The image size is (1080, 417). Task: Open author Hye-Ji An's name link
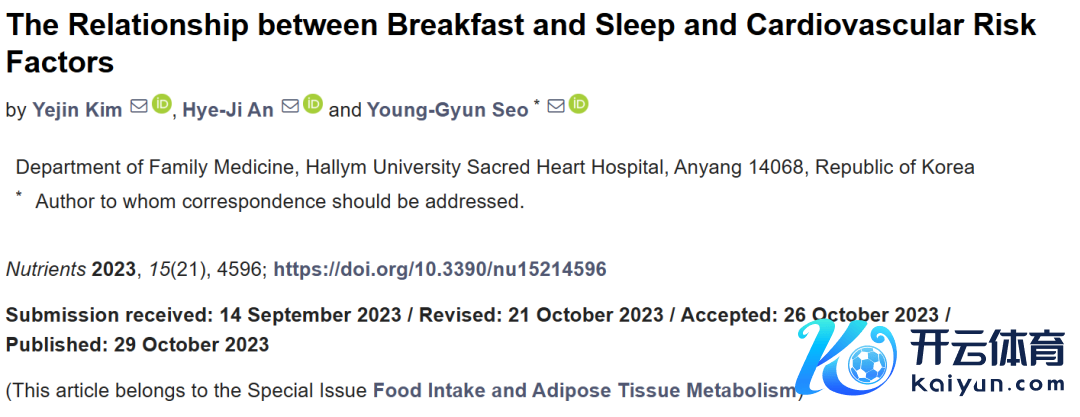226,110
